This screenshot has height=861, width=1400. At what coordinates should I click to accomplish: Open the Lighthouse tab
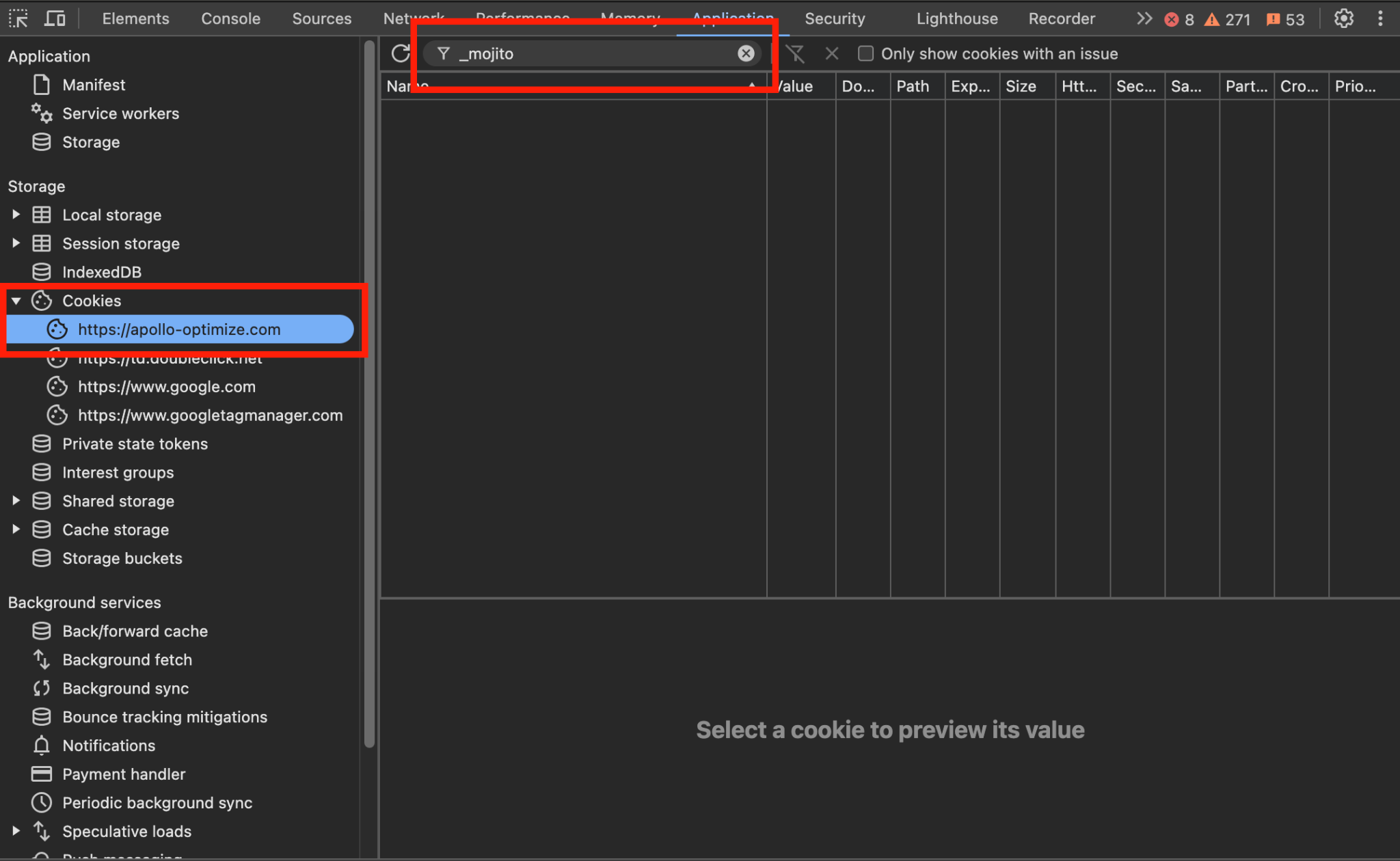tap(956, 18)
